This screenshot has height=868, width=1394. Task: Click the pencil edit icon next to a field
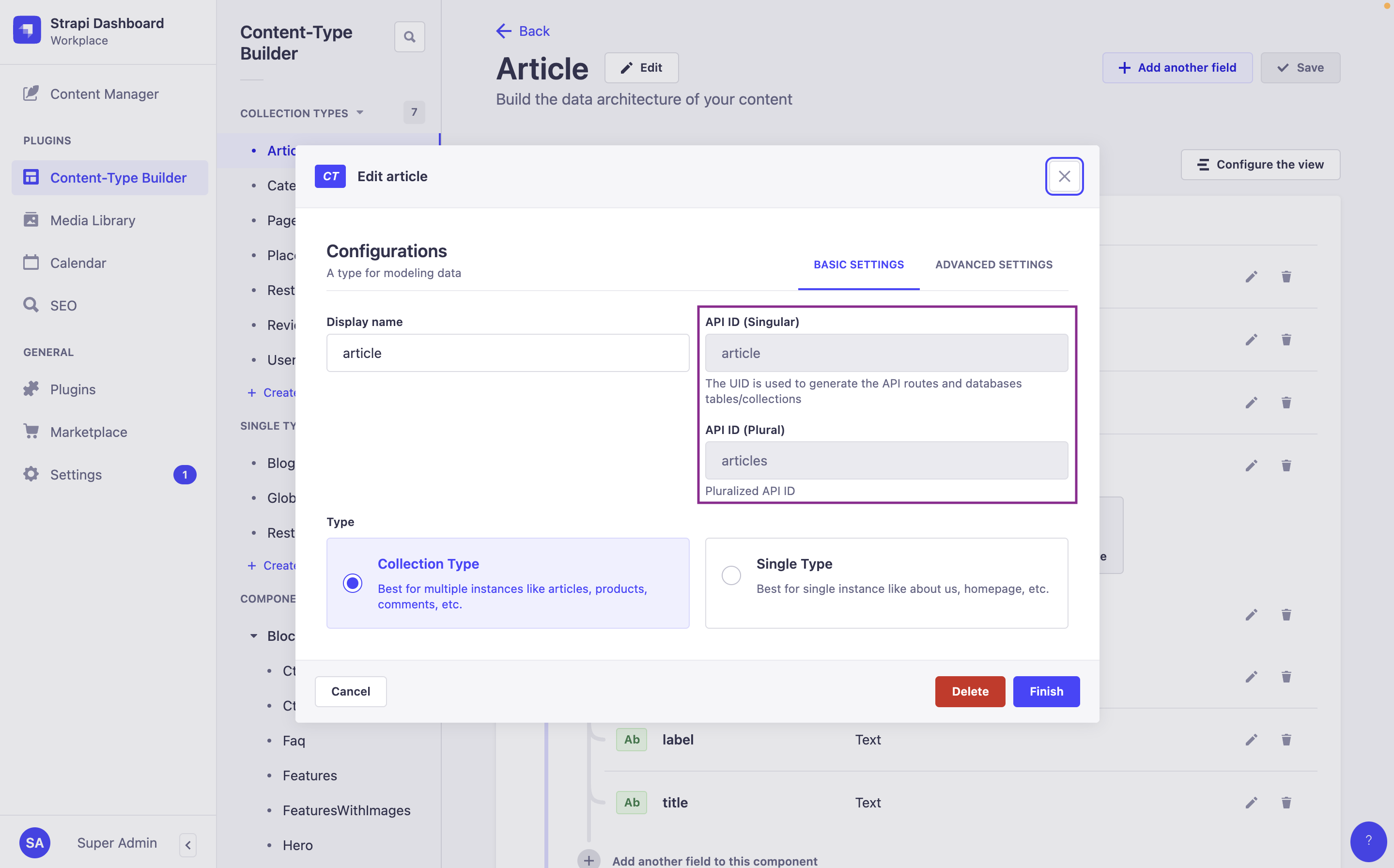(1251, 740)
